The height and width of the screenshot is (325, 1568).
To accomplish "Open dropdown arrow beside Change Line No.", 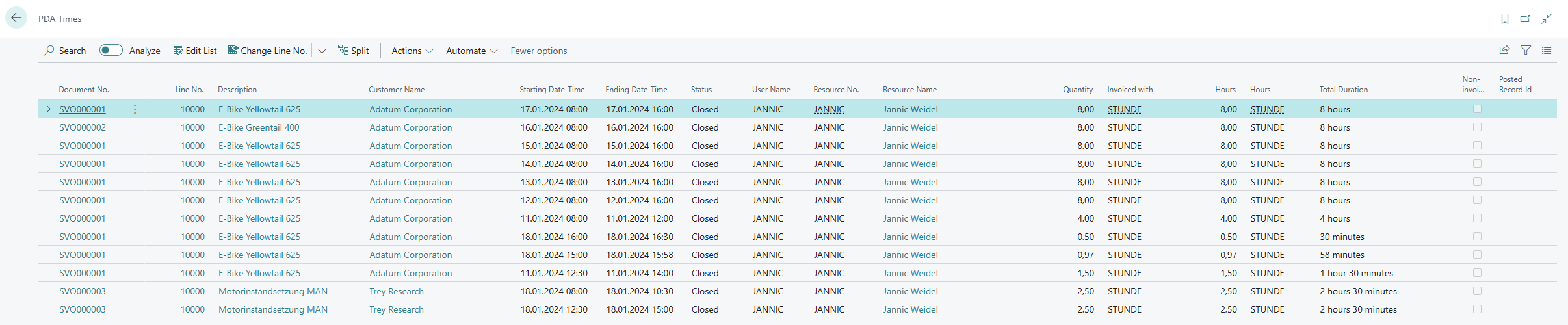I will point(322,51).
